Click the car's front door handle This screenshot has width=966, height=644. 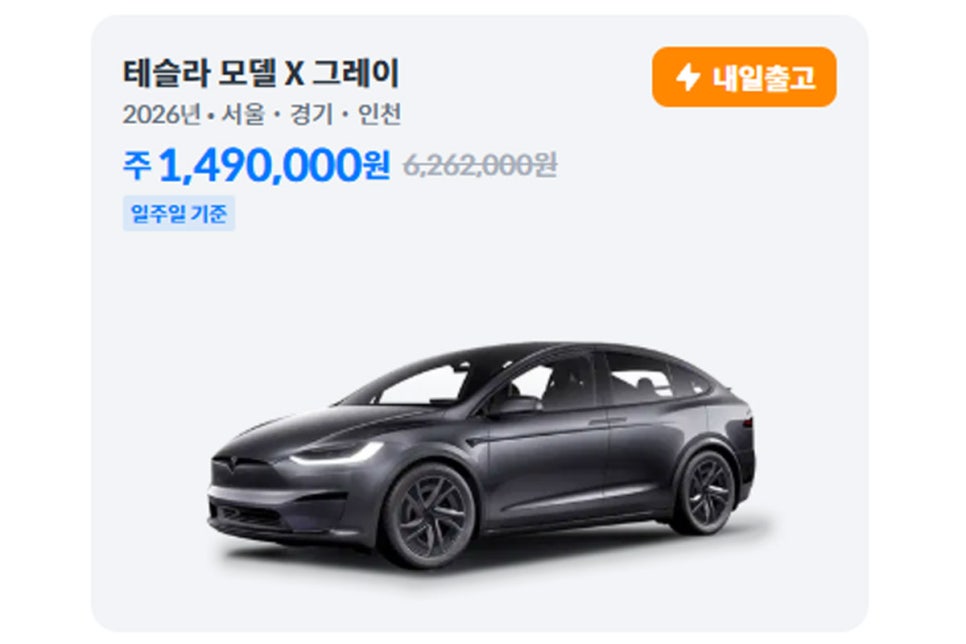pos(599,423)
